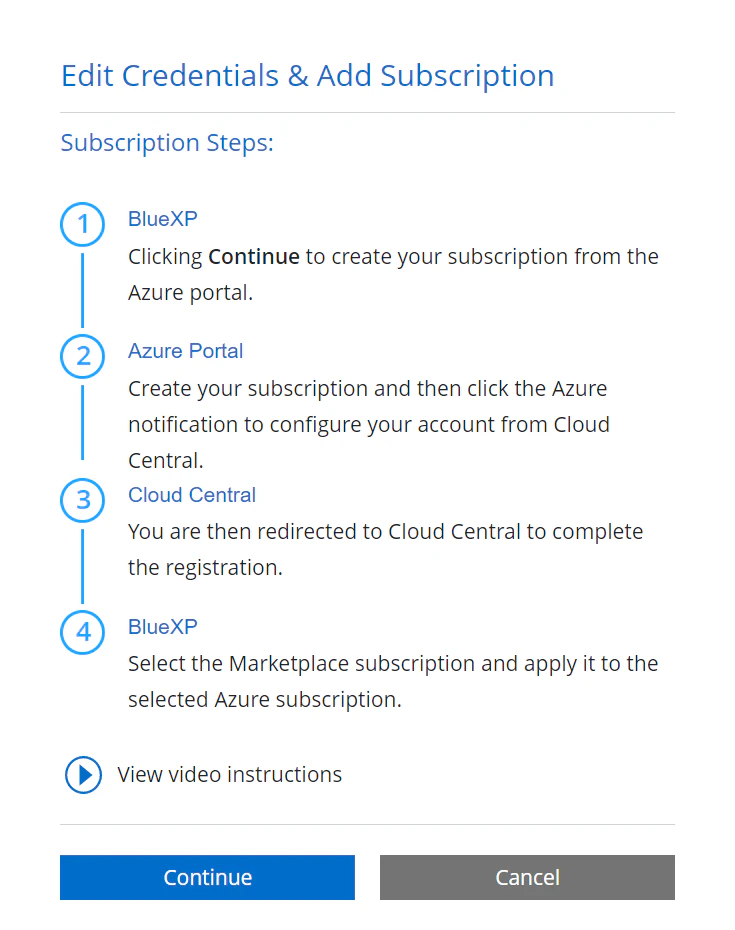Click the Edit Credentials & Add Subscription title
Viewport: 735px width, 930px height.
pos(308,76)
